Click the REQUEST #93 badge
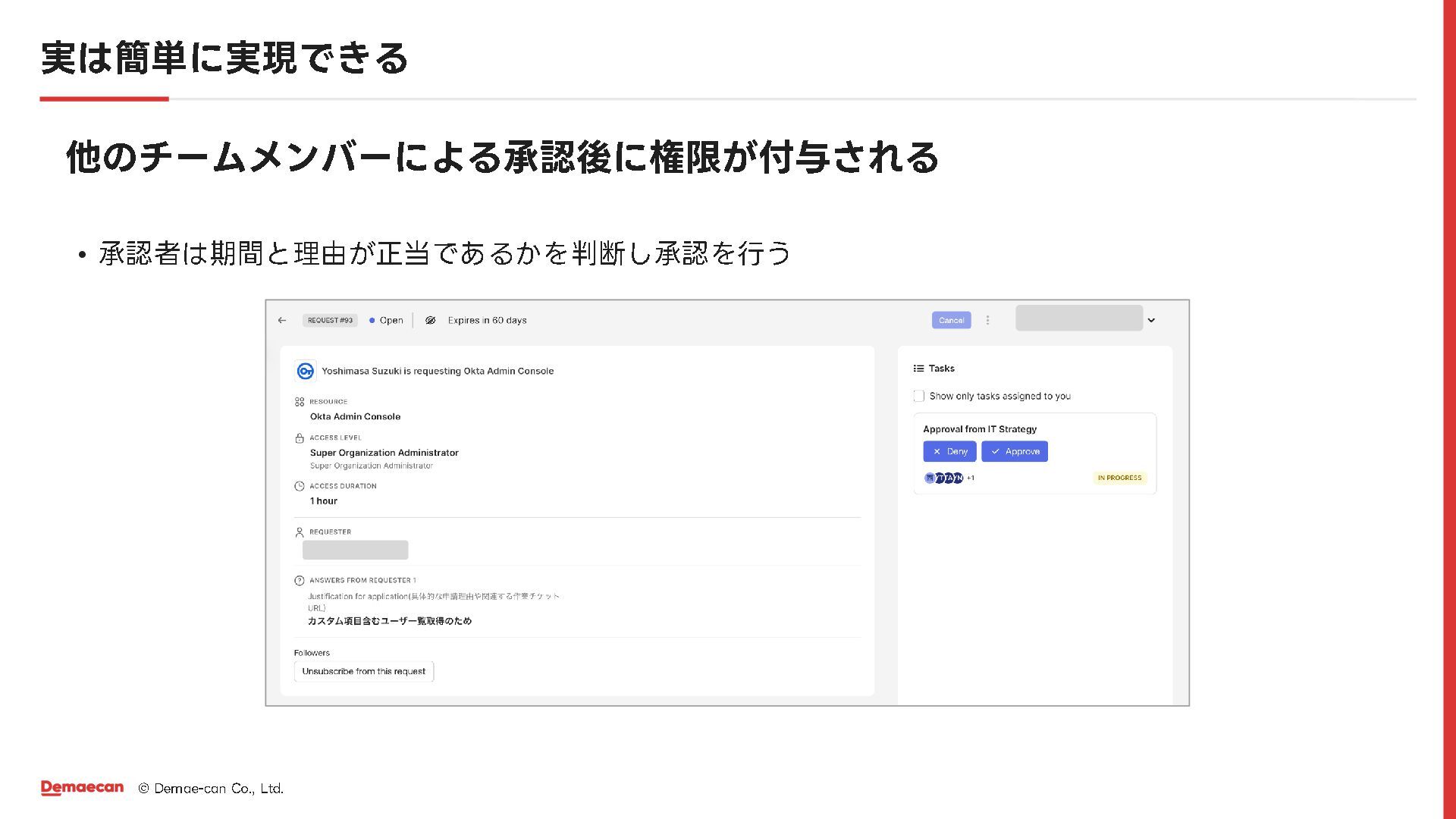 coord(330,320)
